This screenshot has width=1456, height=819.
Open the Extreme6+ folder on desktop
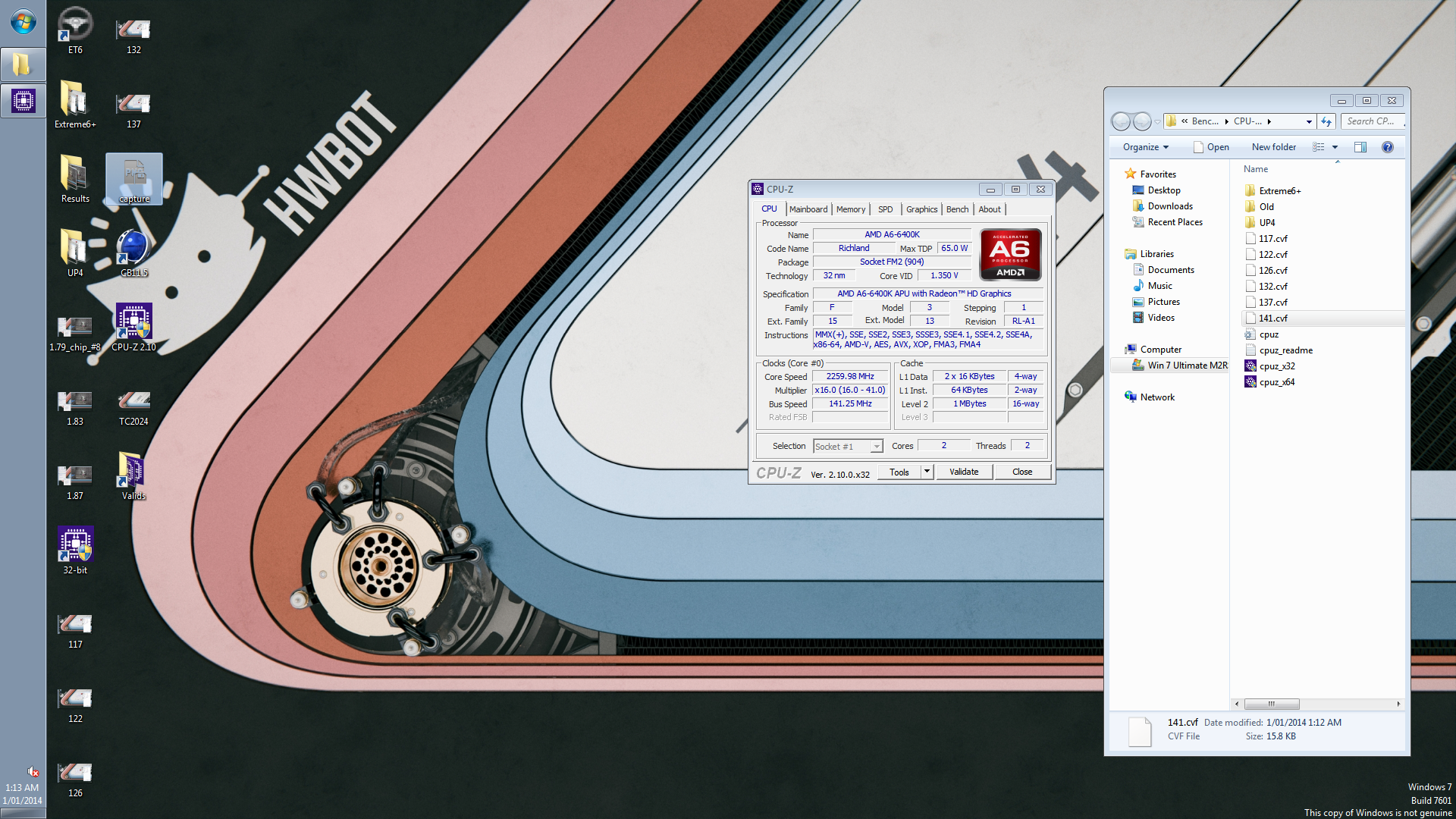[x=75, y=105]
